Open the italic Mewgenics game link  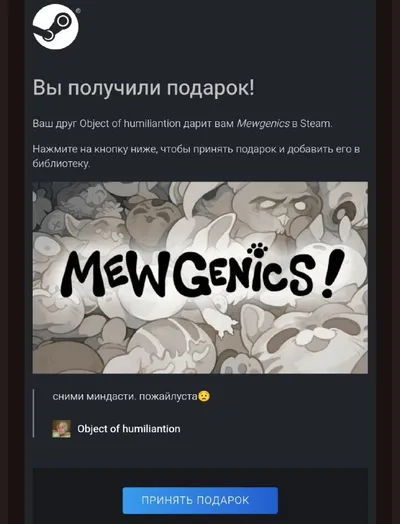pos(263,124)
